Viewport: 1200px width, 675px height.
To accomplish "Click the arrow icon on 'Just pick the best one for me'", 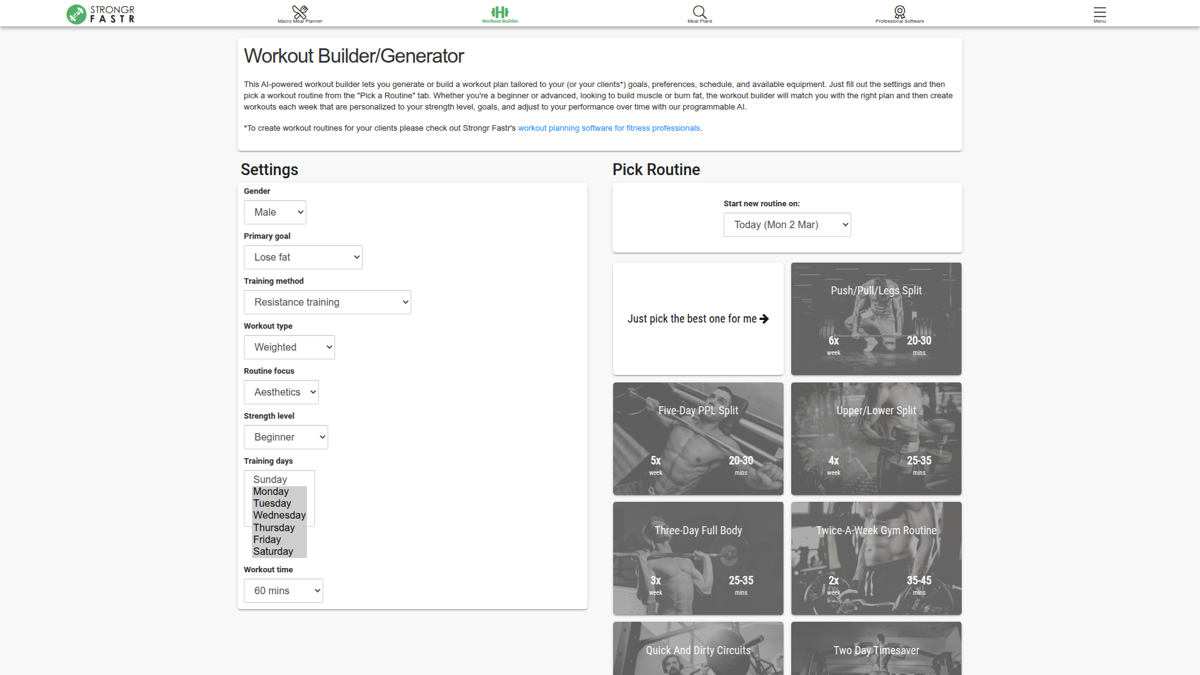I will (766, 318).
